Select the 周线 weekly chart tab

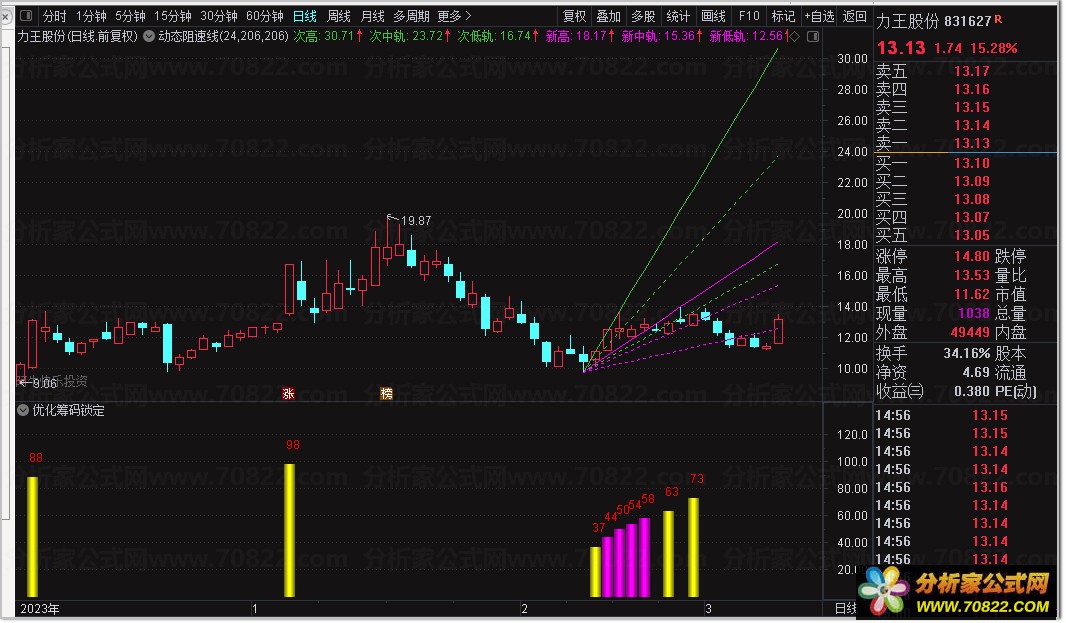(339, 16)
